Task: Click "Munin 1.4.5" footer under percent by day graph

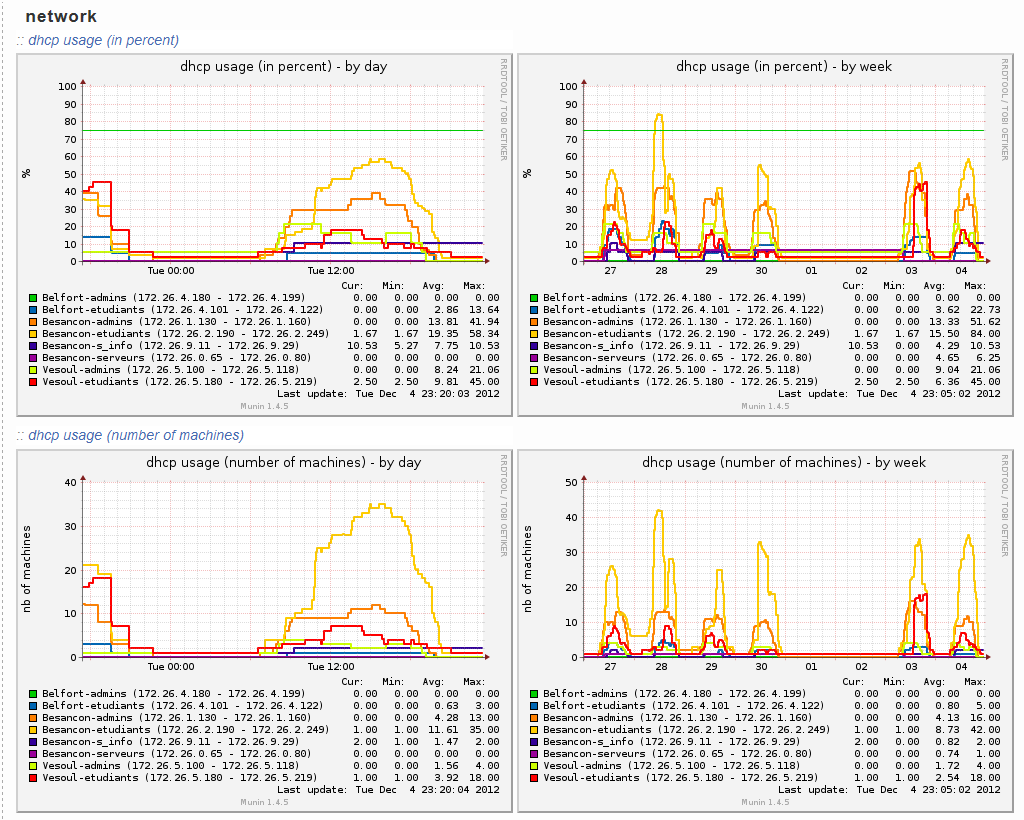Action: click(x=264, y=406)
